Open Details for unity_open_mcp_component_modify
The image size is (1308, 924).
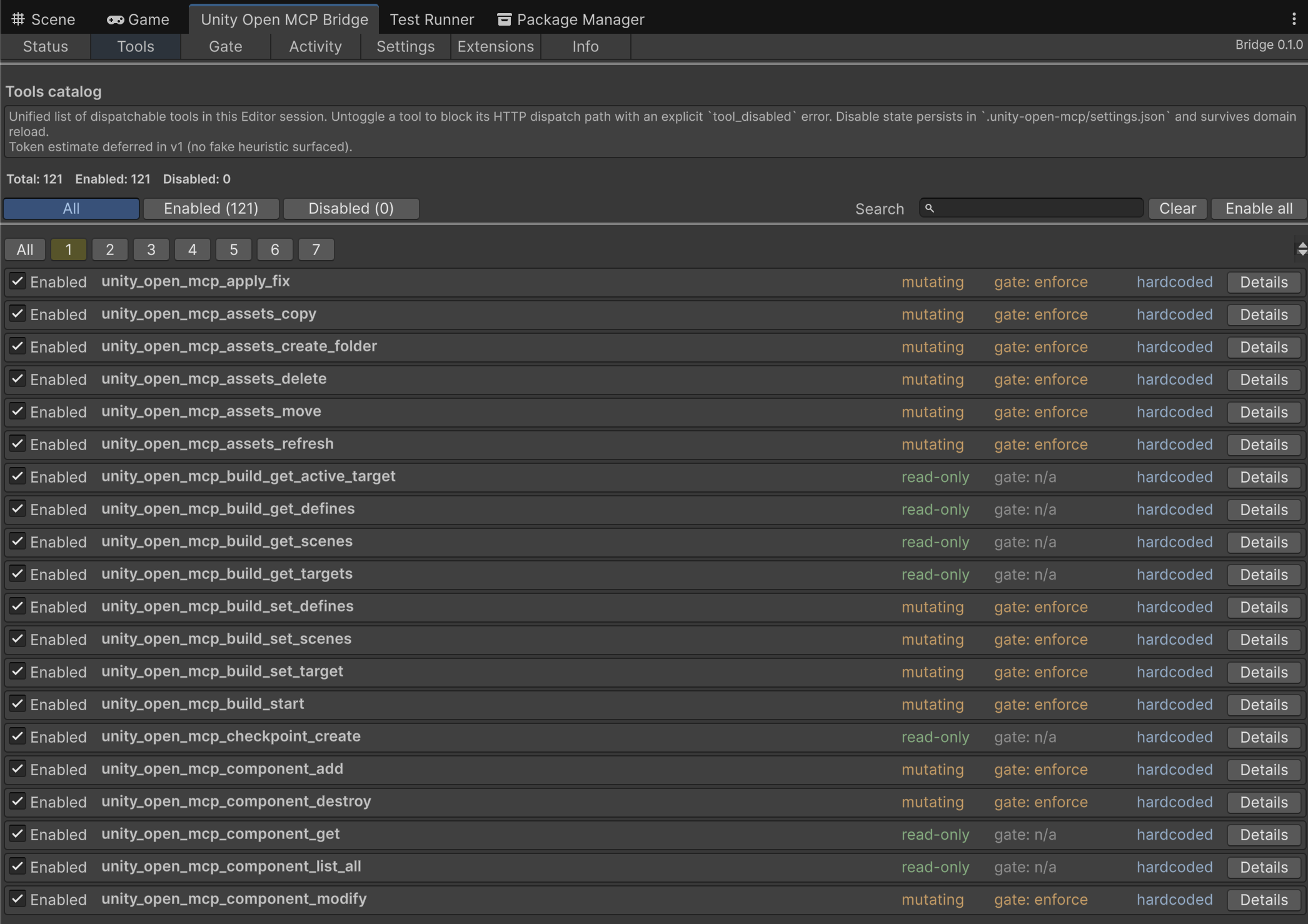1264,900
